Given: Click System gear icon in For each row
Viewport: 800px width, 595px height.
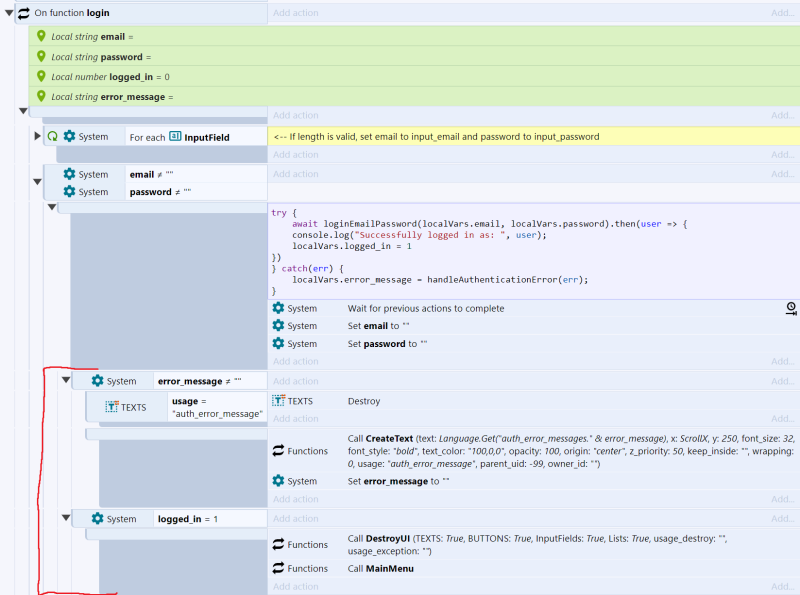Looking at the screenshot, I should tap(69, 136).
